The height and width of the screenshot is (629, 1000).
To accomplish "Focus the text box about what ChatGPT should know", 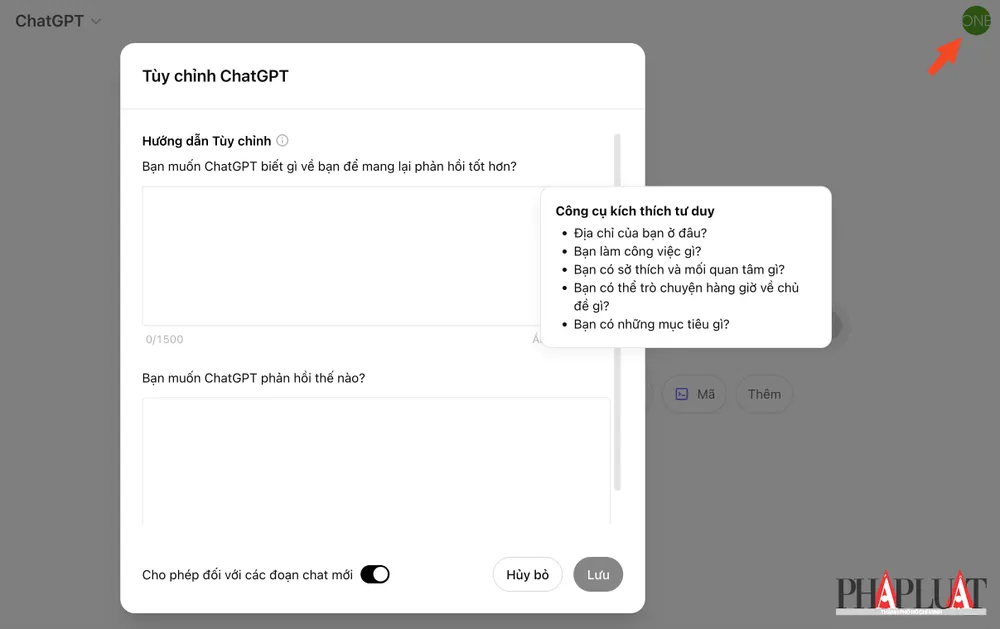I will (x=340, y=255).
